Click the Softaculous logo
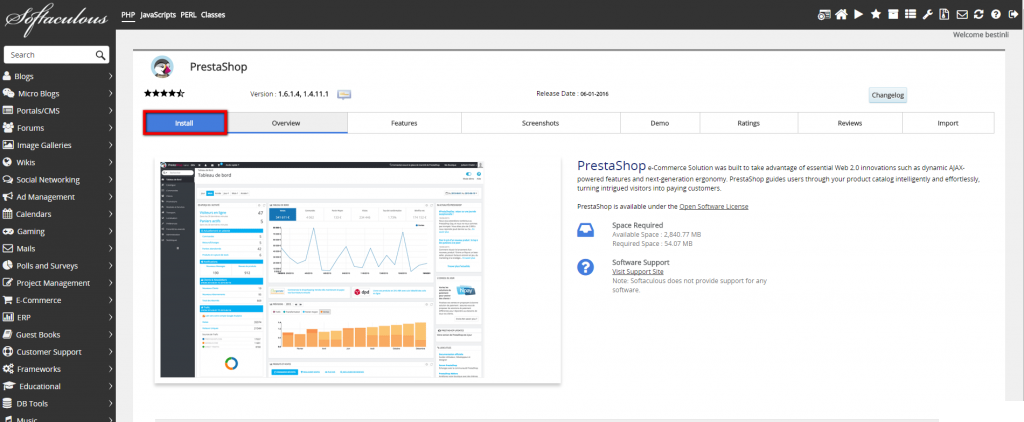The height and width of the screenshot is (422, 1024). [57, 18]
